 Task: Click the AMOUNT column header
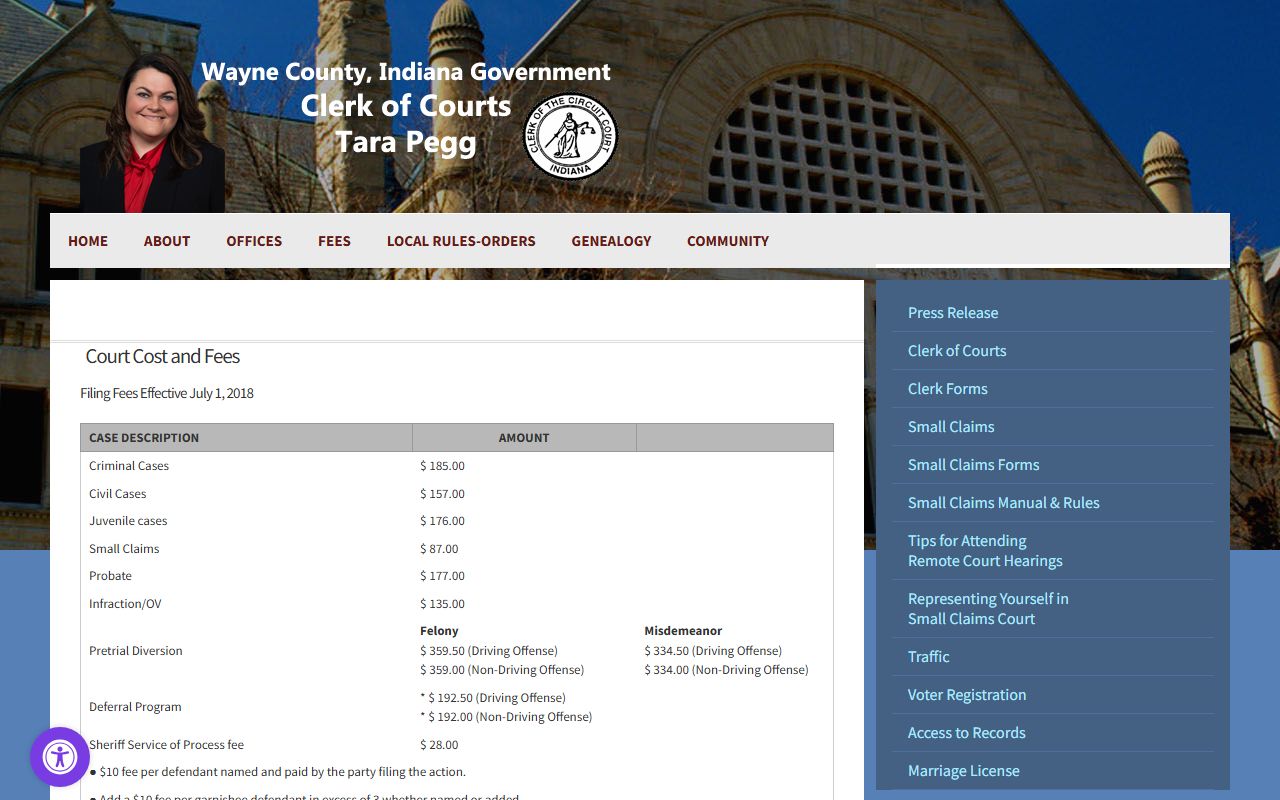pos(524,438)
